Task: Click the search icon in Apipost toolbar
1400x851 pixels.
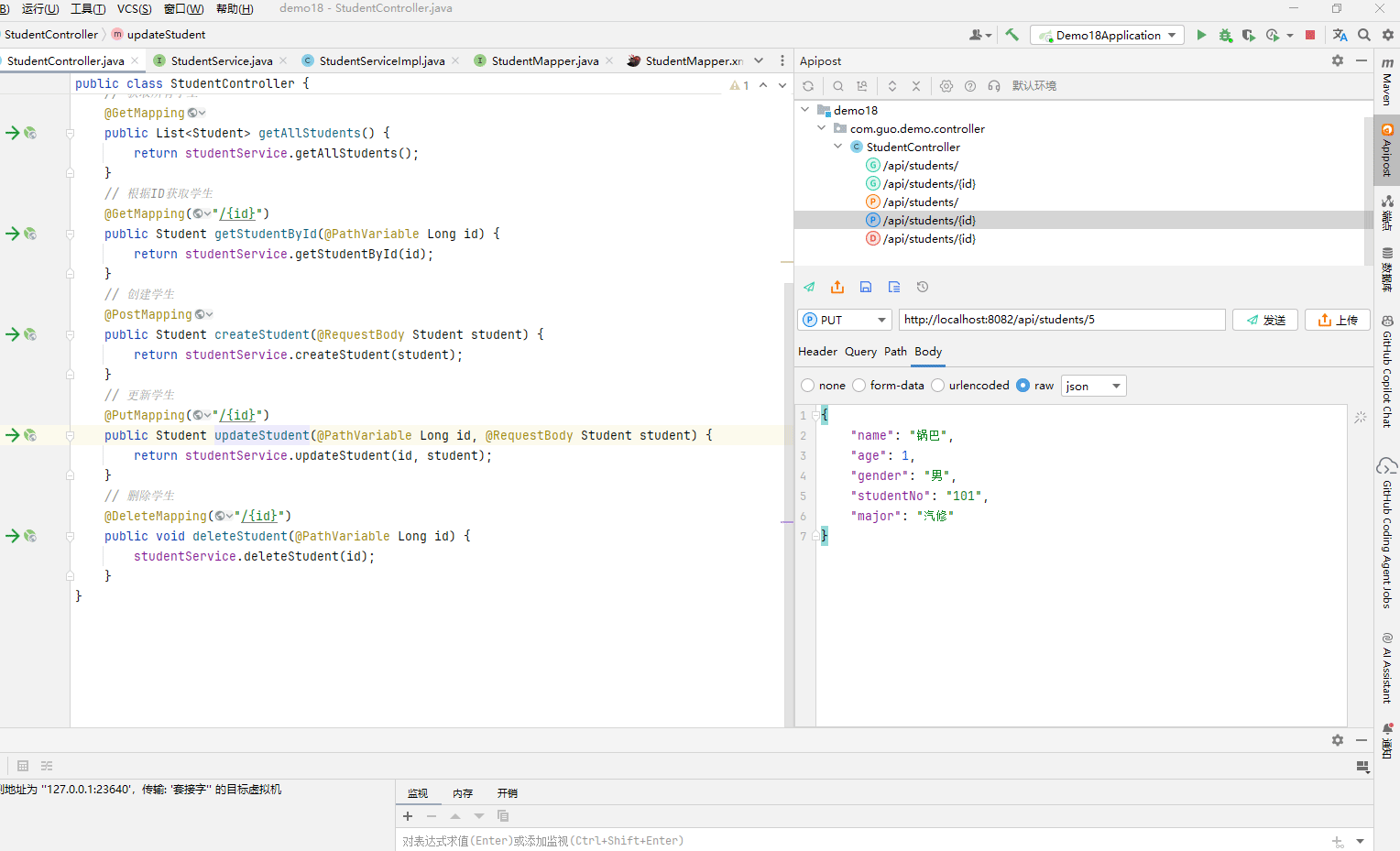Action: coord(838,86)
